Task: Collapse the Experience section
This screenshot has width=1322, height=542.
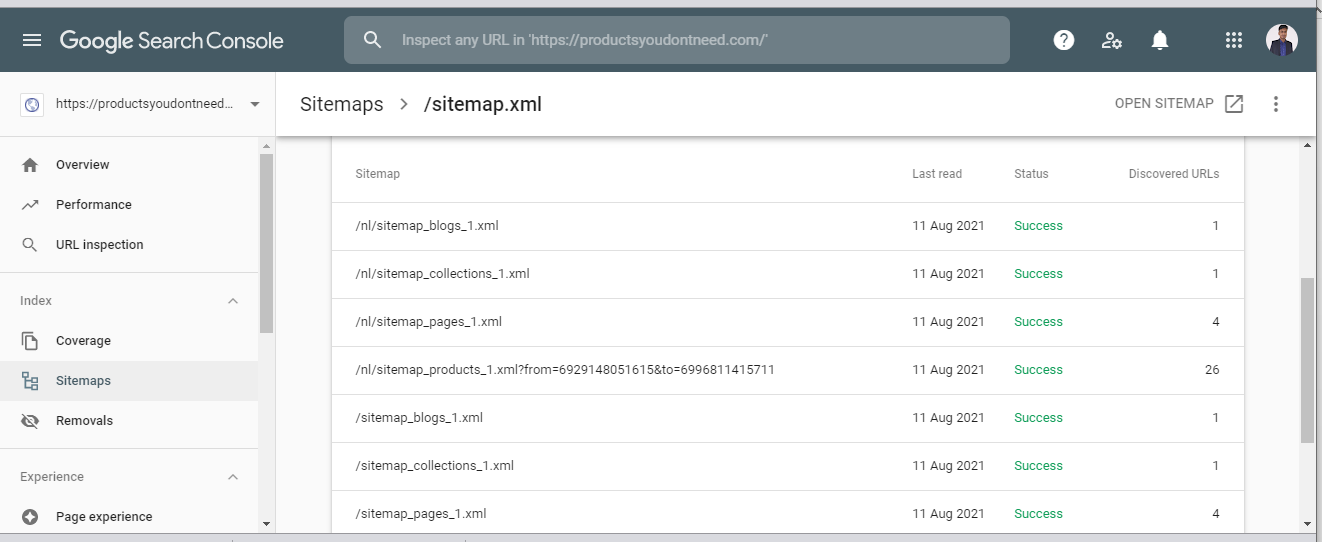Action: coord(233,477)
